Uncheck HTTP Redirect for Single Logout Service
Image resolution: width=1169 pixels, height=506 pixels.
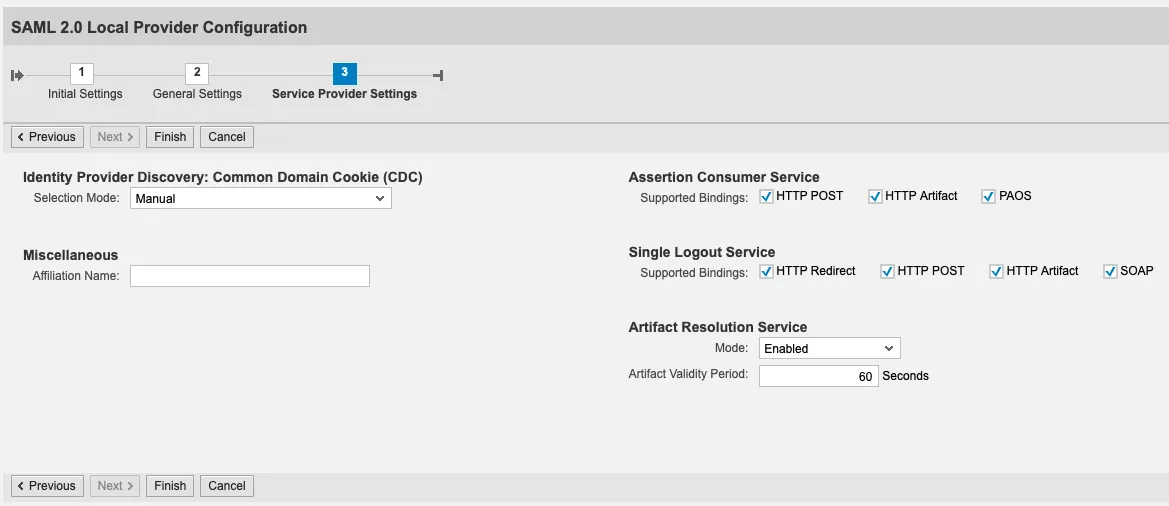coord(767,271)
